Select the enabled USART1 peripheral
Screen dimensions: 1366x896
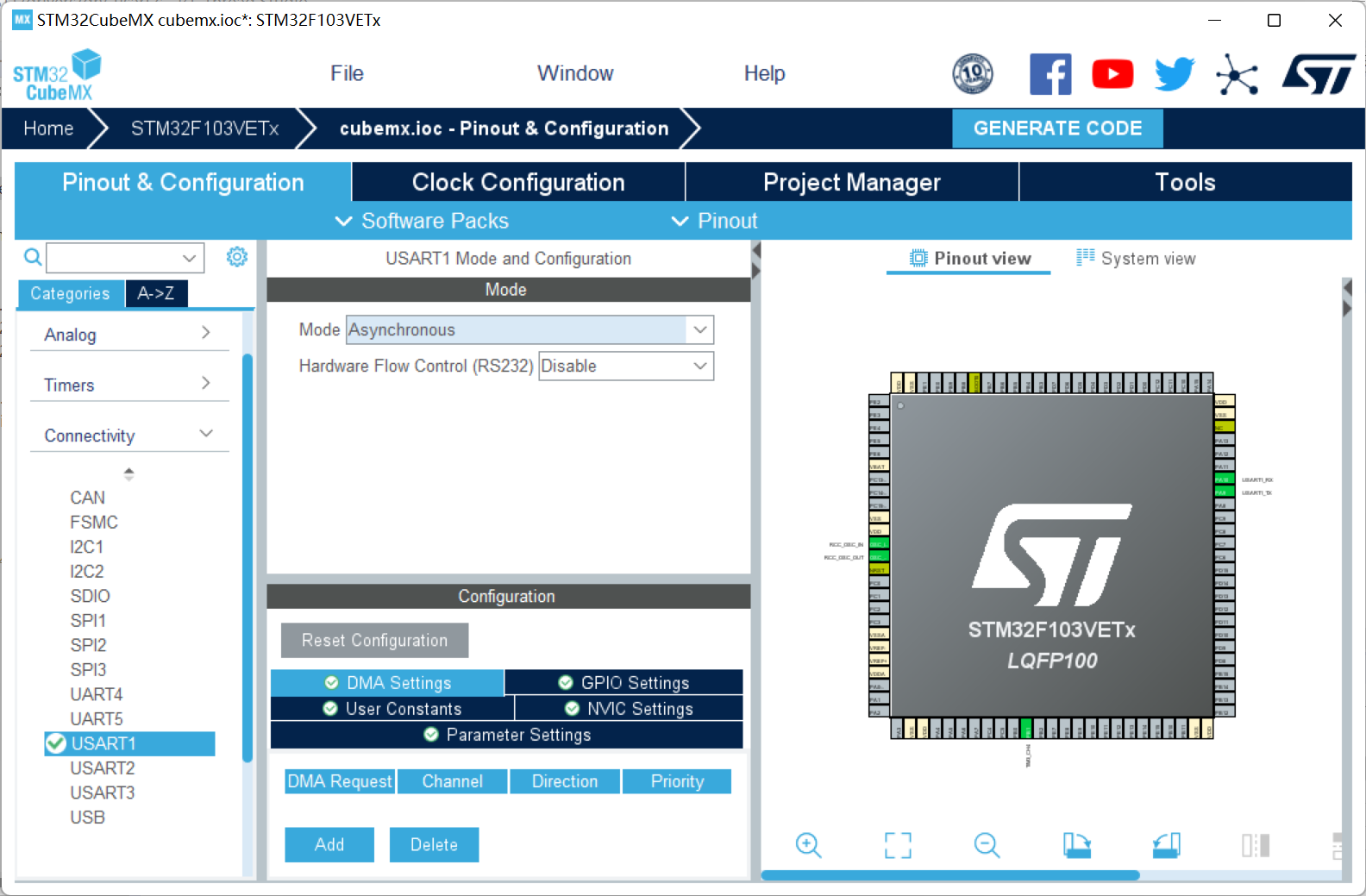click(x=129, y=743)
